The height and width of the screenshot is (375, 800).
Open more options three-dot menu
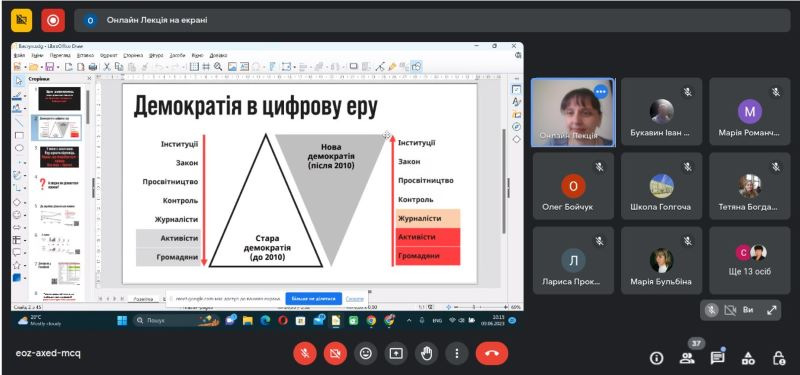coord(457,354)
